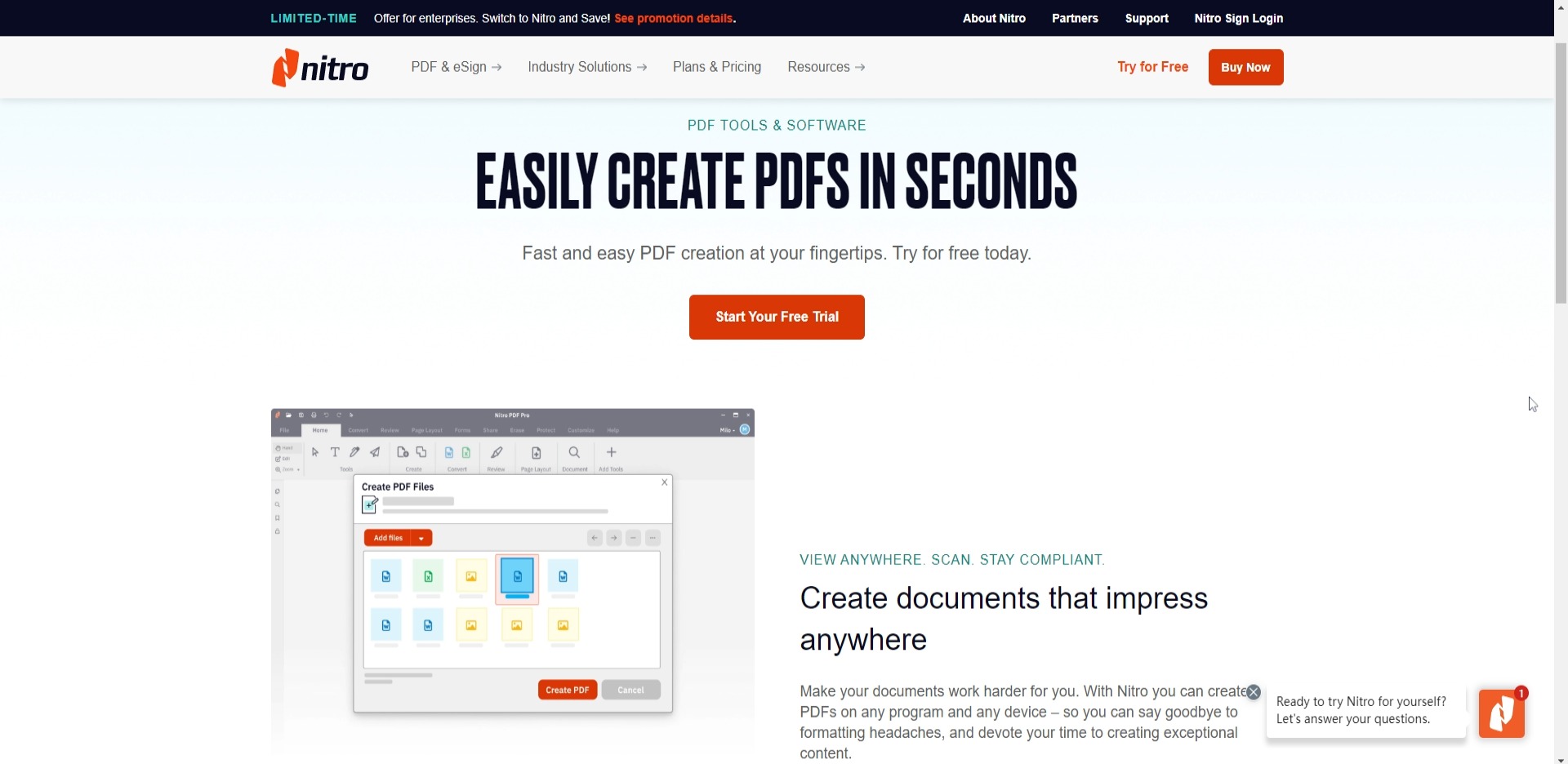Open the Nitro logo home link
Image resolution: width=1568 pixels, height=764 pixels.
tap(320, 68)
